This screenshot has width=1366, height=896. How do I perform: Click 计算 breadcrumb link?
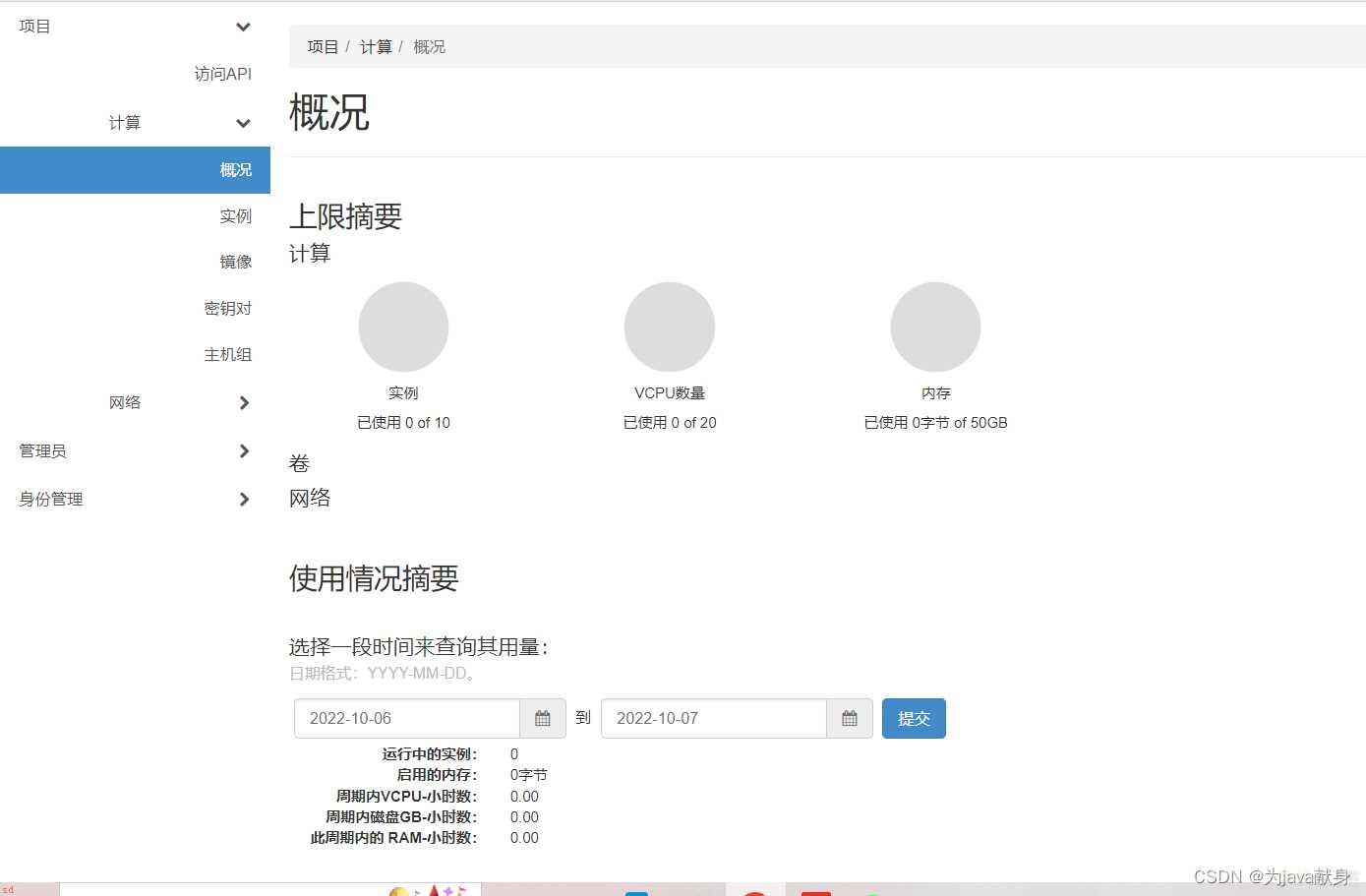(376, 46)
